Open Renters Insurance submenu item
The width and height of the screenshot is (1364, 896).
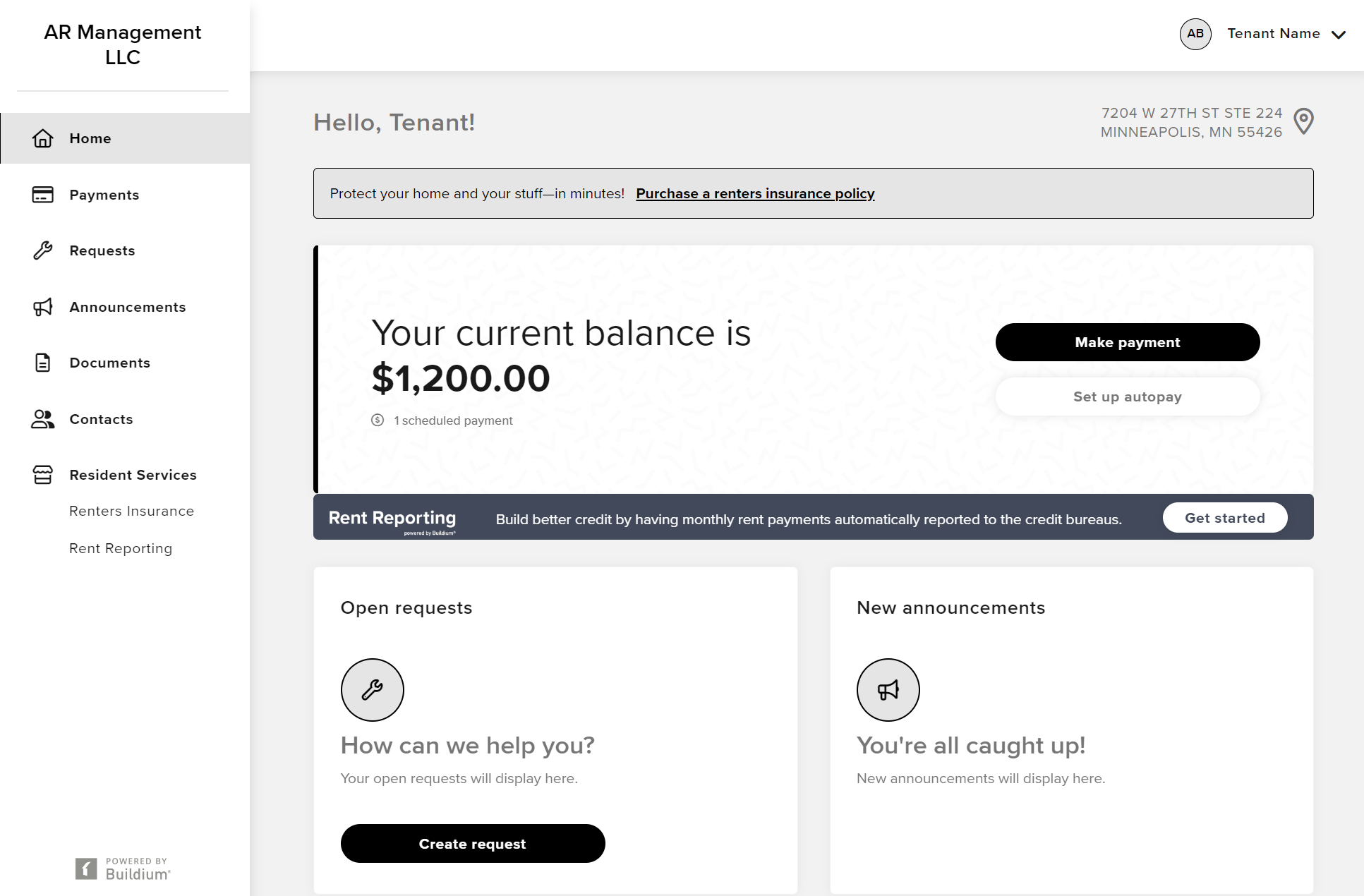[x=131, y=511]
